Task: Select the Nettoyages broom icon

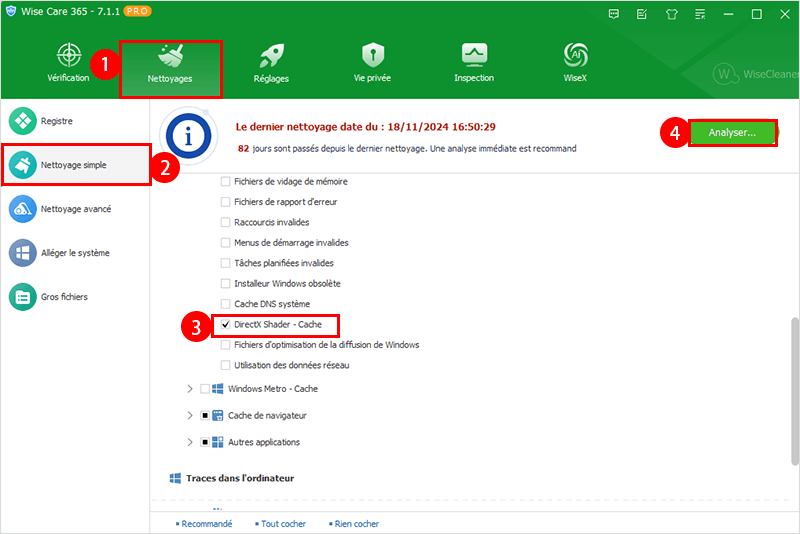Action: pos(170,56)
